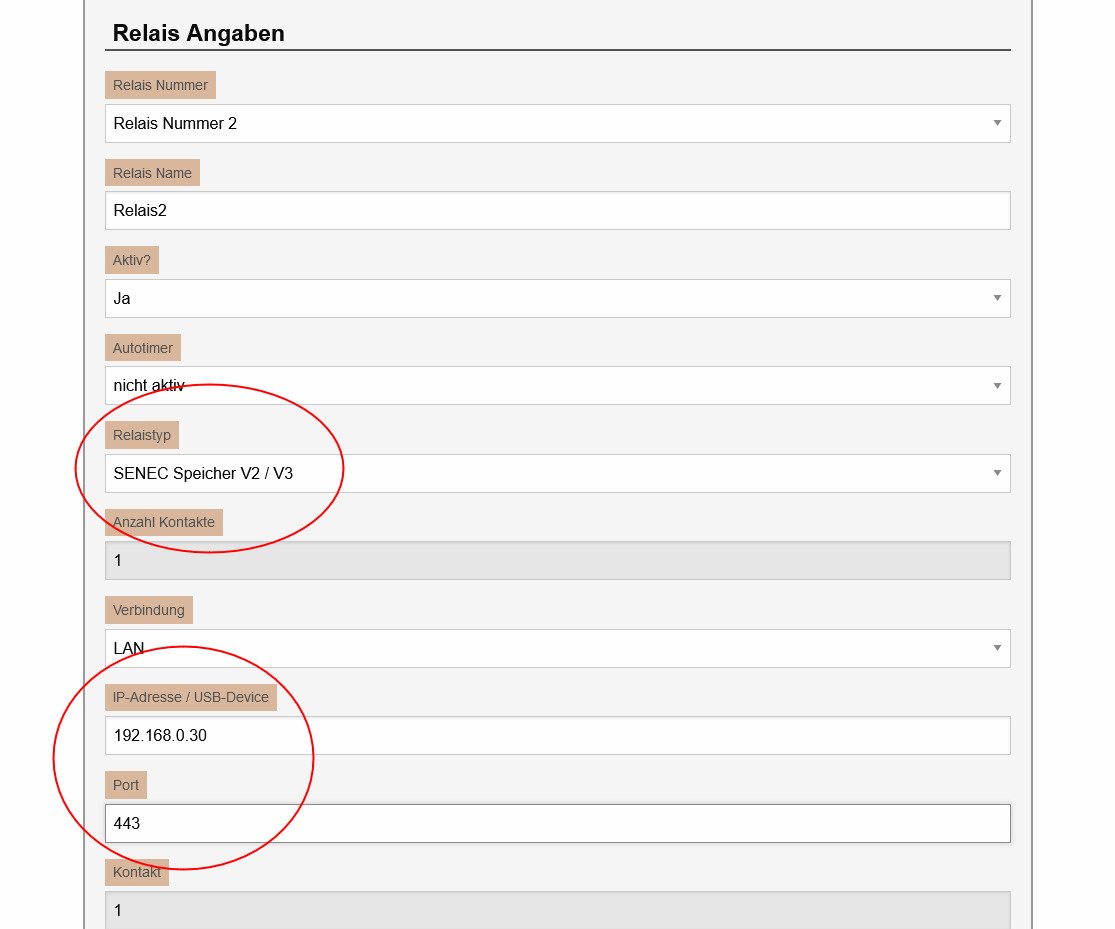Click the greyed-out Anzahl Kontakte field
The image size is (1115, 929).
[x=557, y=561]
